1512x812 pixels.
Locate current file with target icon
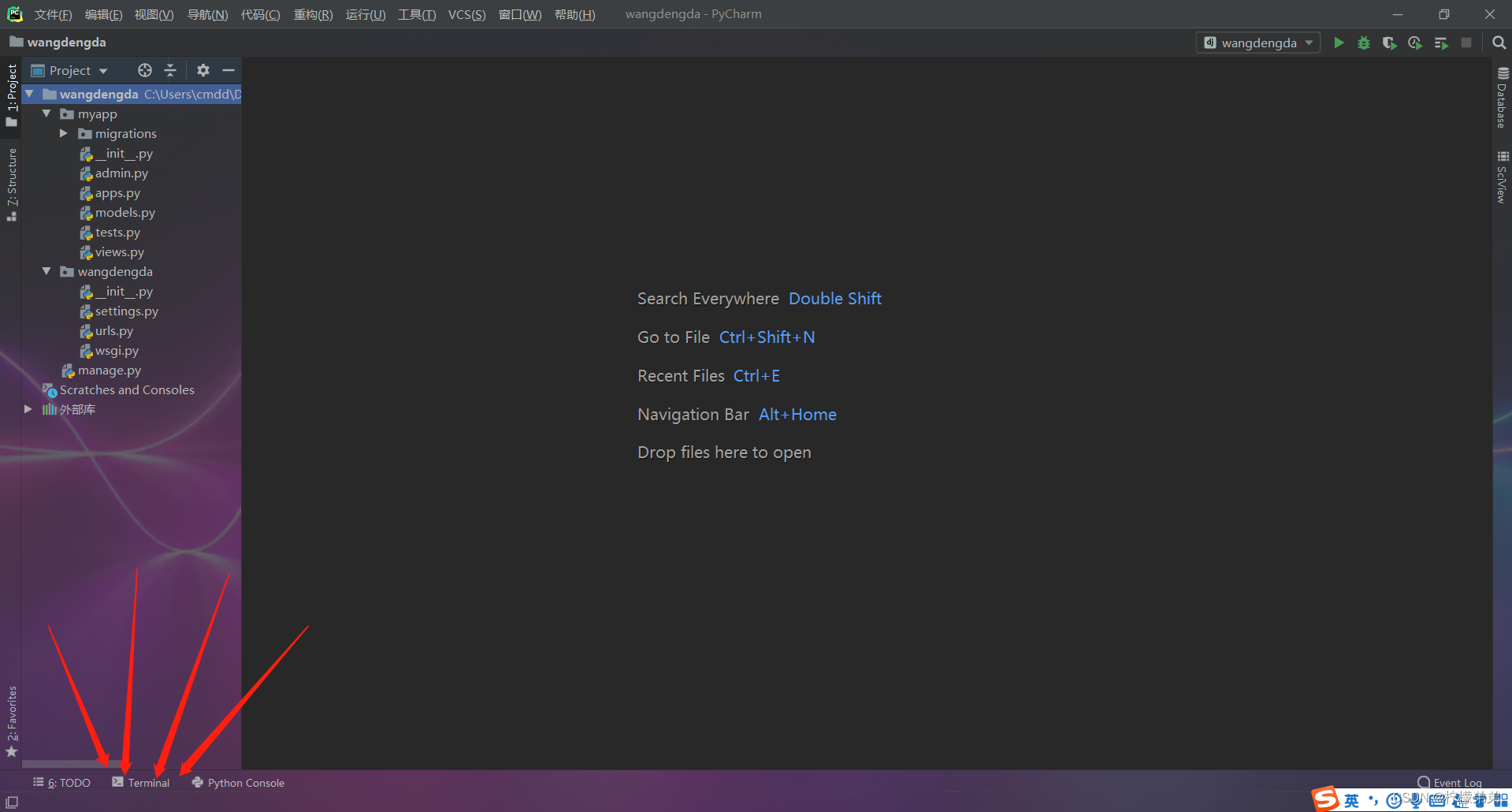tap(145, 70)
